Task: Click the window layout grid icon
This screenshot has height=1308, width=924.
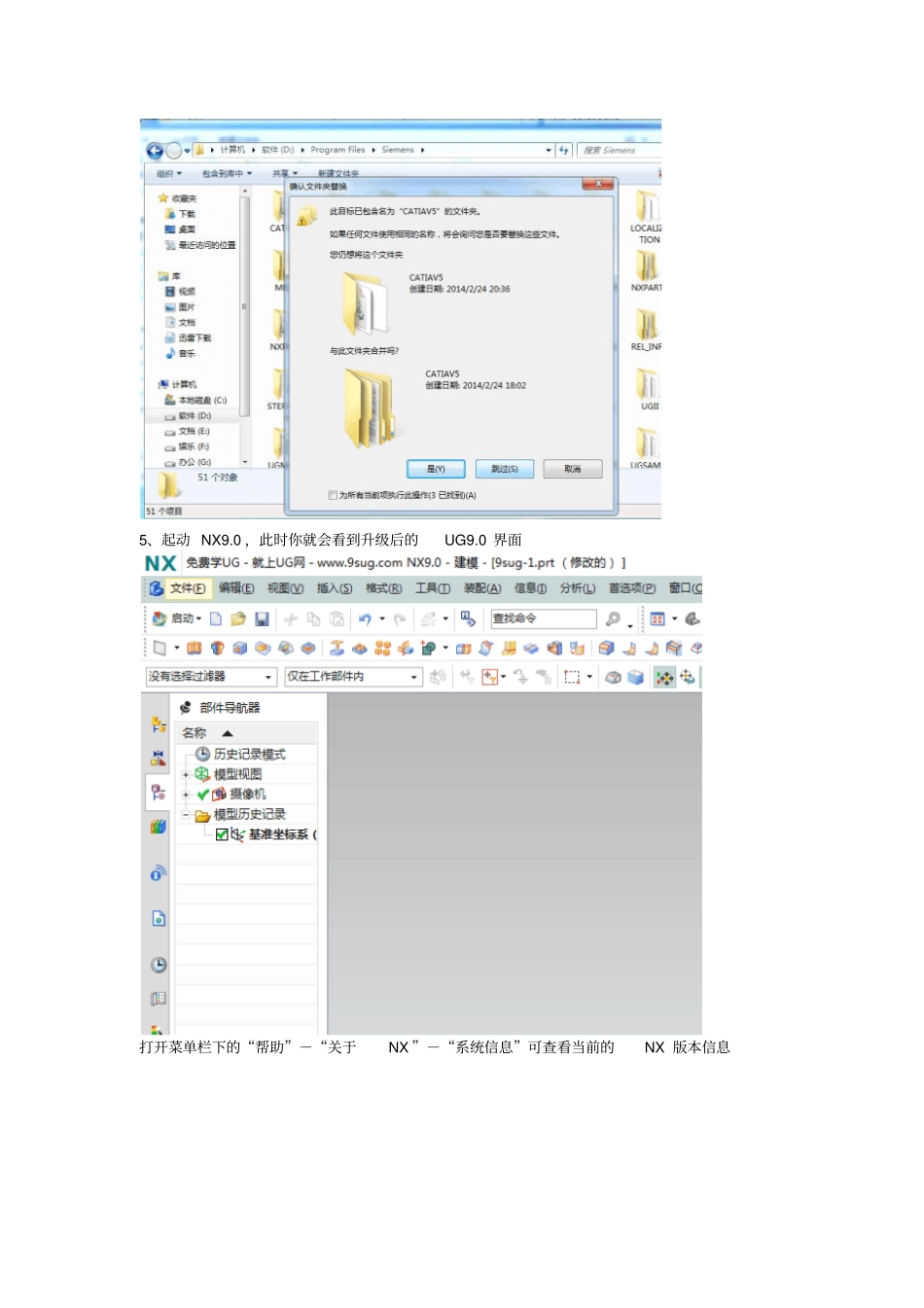Action: 658,619
